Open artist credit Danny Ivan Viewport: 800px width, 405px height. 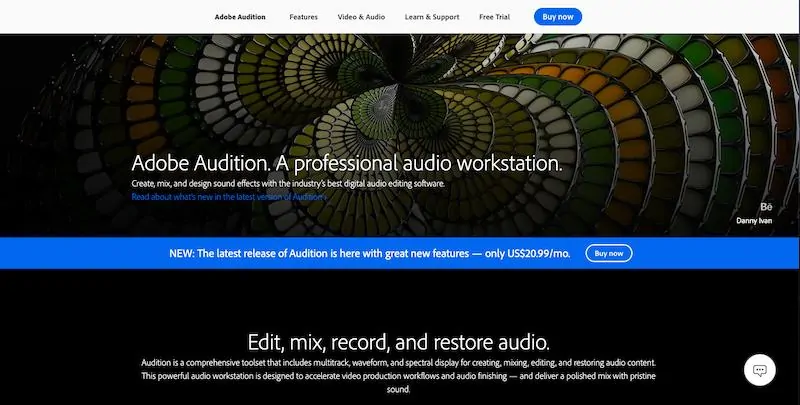point(755,221)
